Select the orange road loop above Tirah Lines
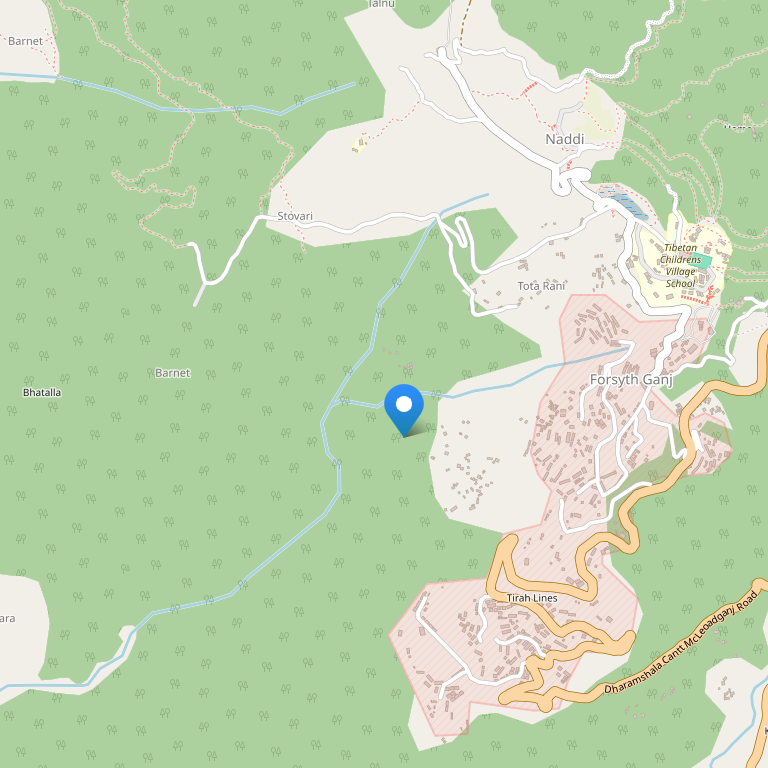 [x=539, y=568]
